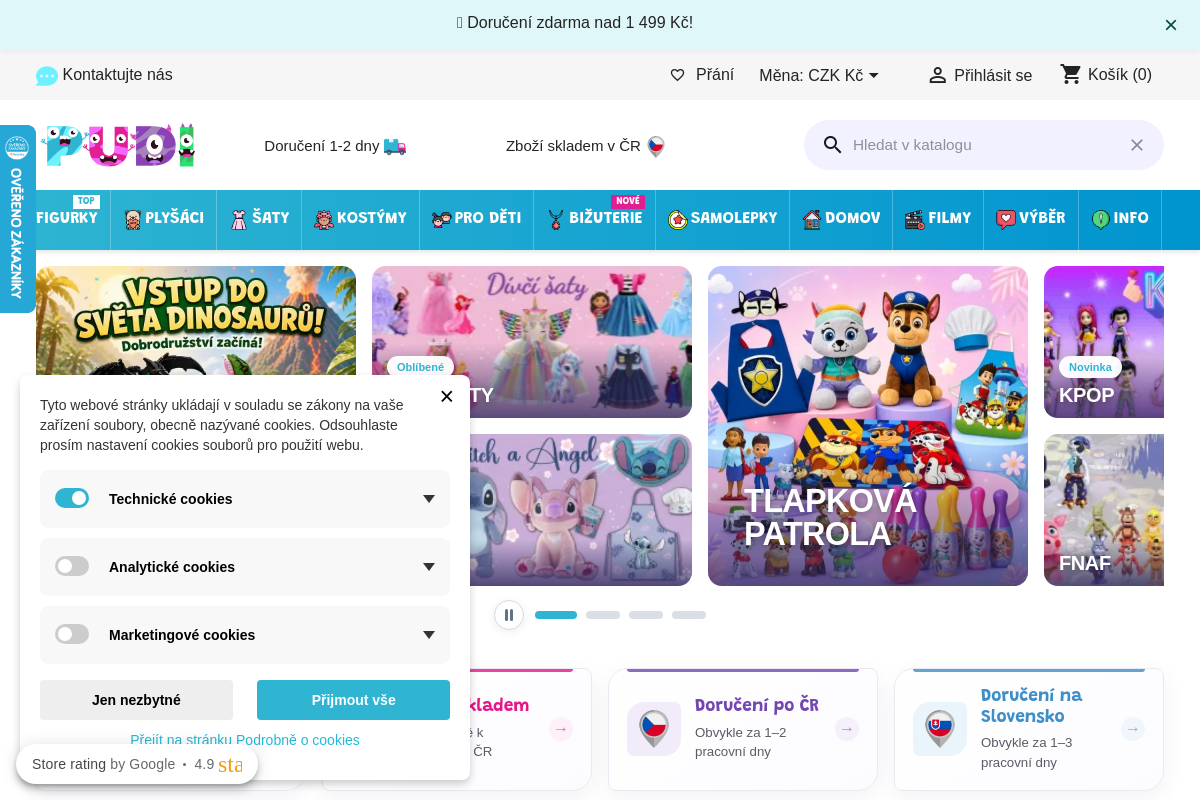Clear the search field with X
The image size is (1200, 800).
(1137, 145)
